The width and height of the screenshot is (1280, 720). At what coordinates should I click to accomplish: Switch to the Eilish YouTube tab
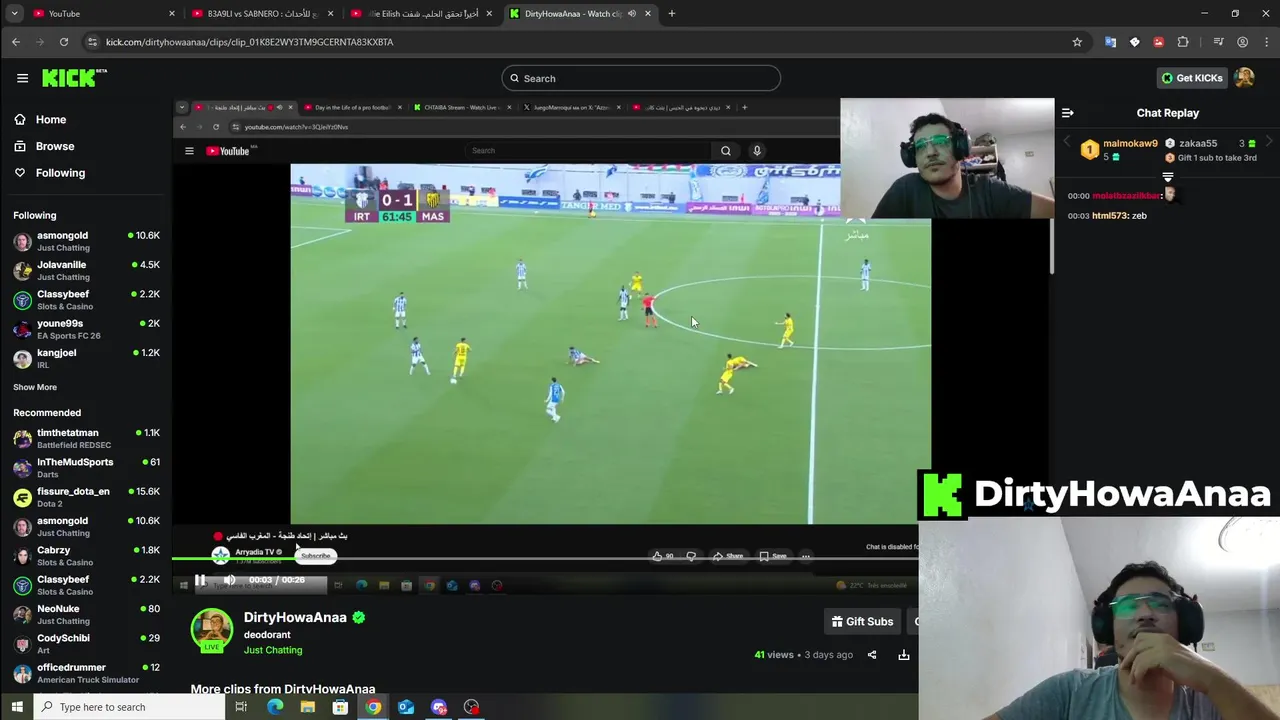point(420,13)
